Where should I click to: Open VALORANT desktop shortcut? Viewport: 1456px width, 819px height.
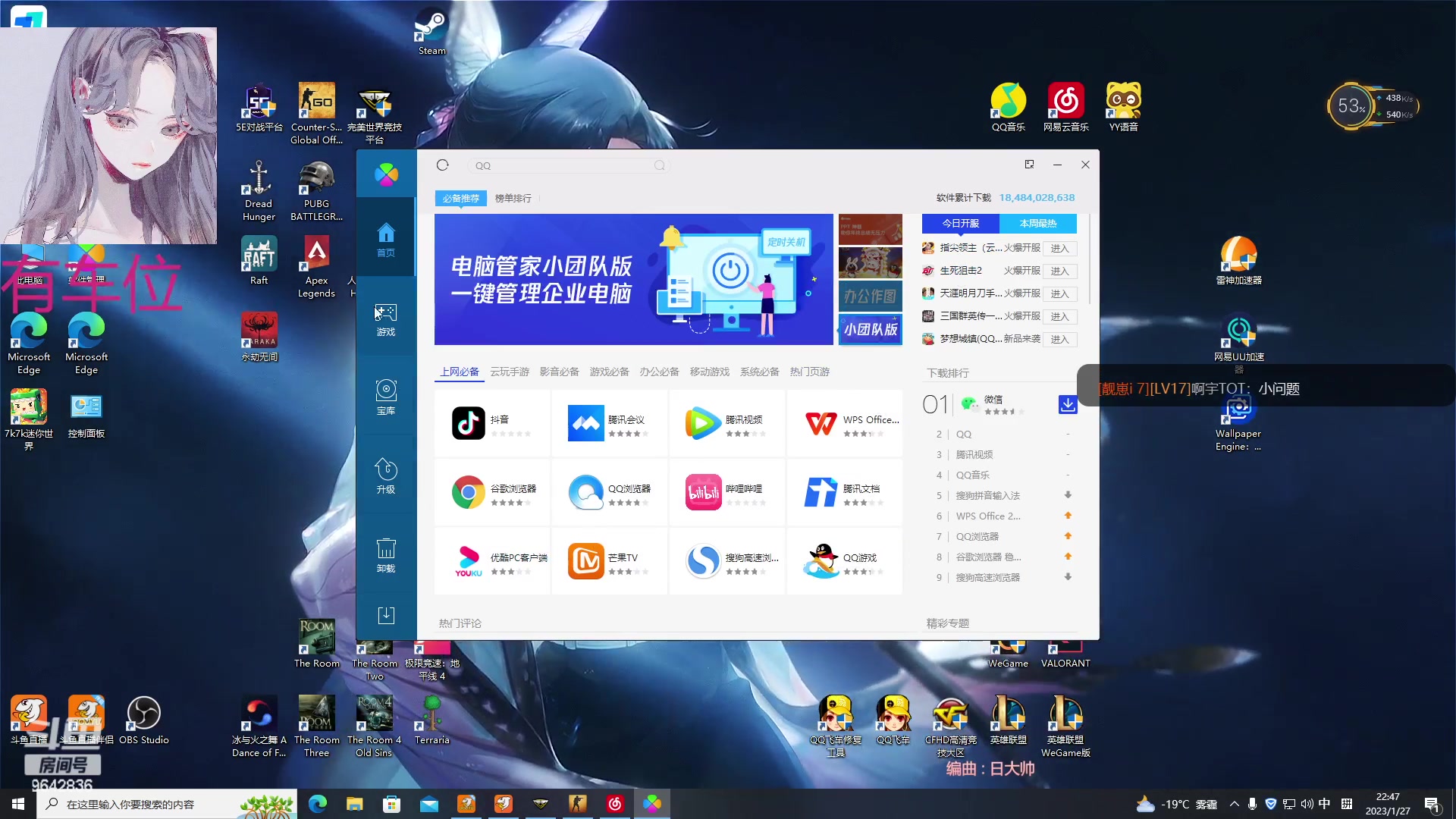tap(1065, 655)
